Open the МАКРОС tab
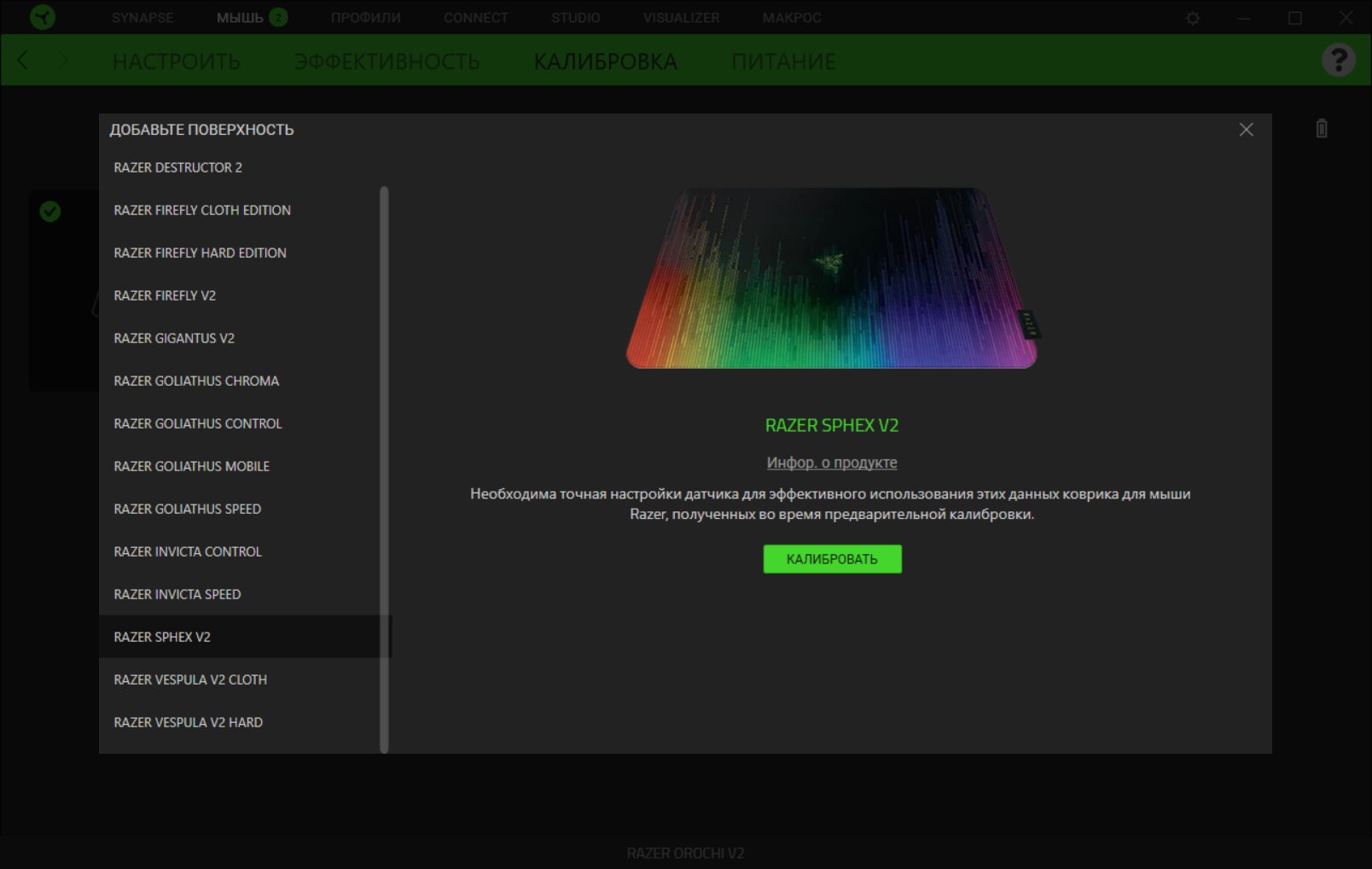The image size is (1372, 869). 792,17
